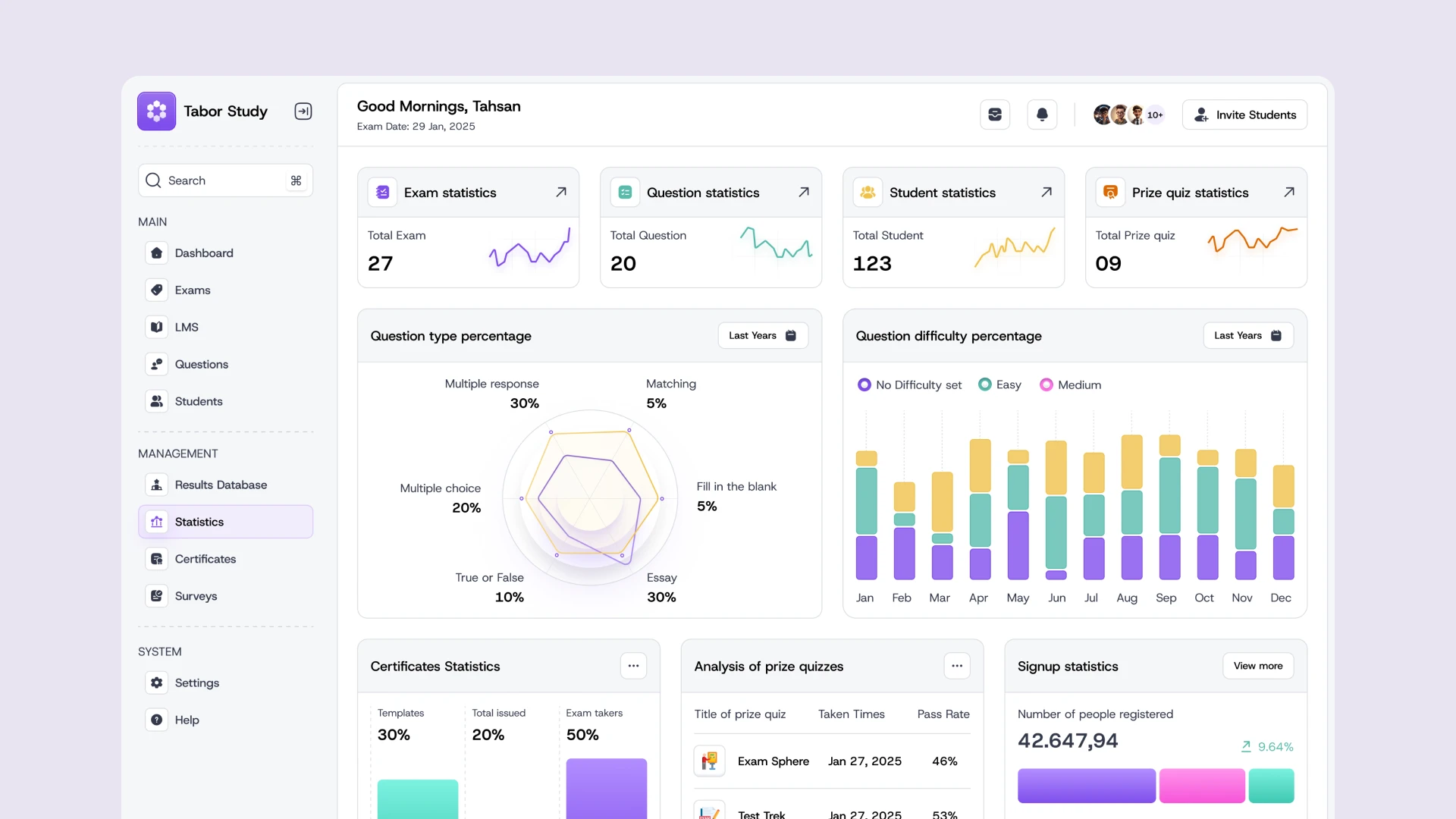This screenshot has width=1456, height=819.
Task: Click the Templates teal bar
Action: tap(418, 799)
